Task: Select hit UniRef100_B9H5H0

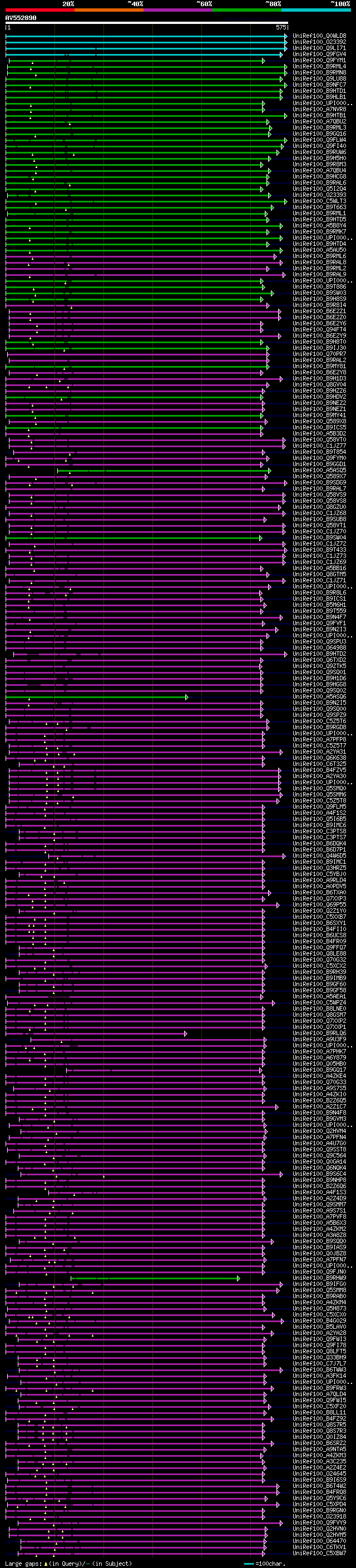Action: point(319,159)
